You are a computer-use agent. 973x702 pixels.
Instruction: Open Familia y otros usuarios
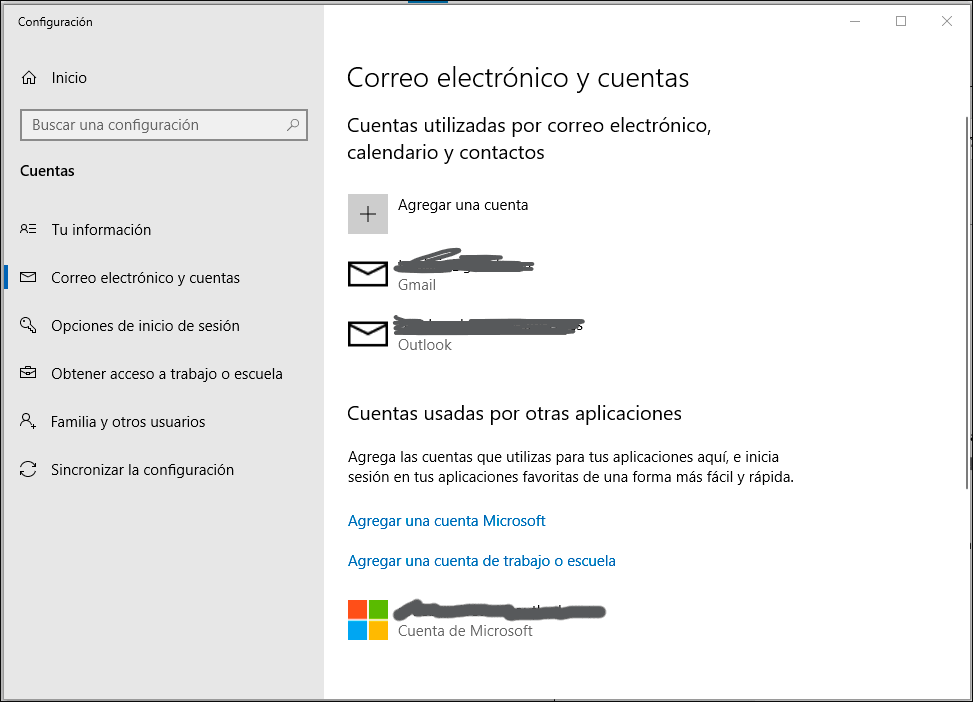click(x=128, y=422)
